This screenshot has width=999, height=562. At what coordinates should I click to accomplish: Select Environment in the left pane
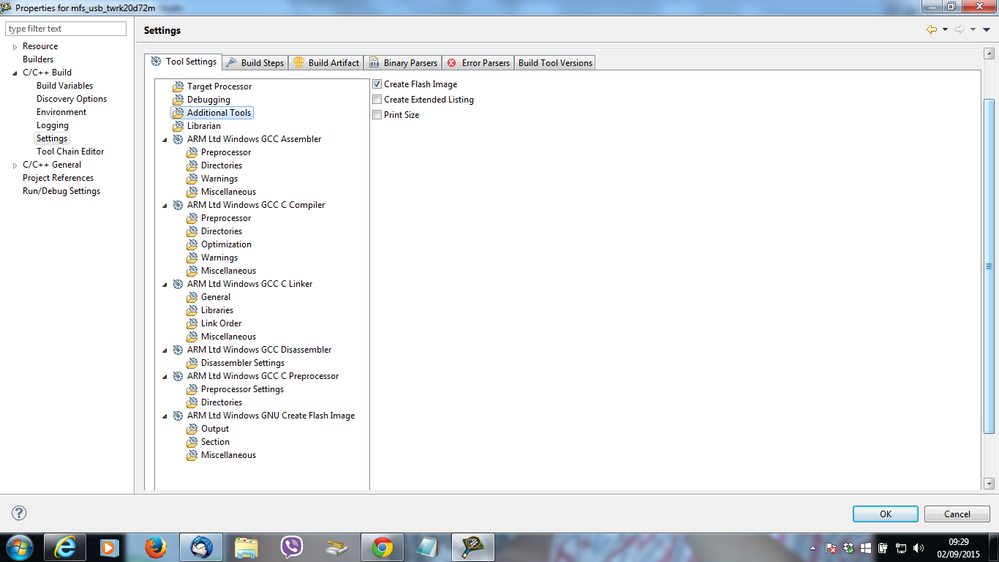[x=61, y=112]
